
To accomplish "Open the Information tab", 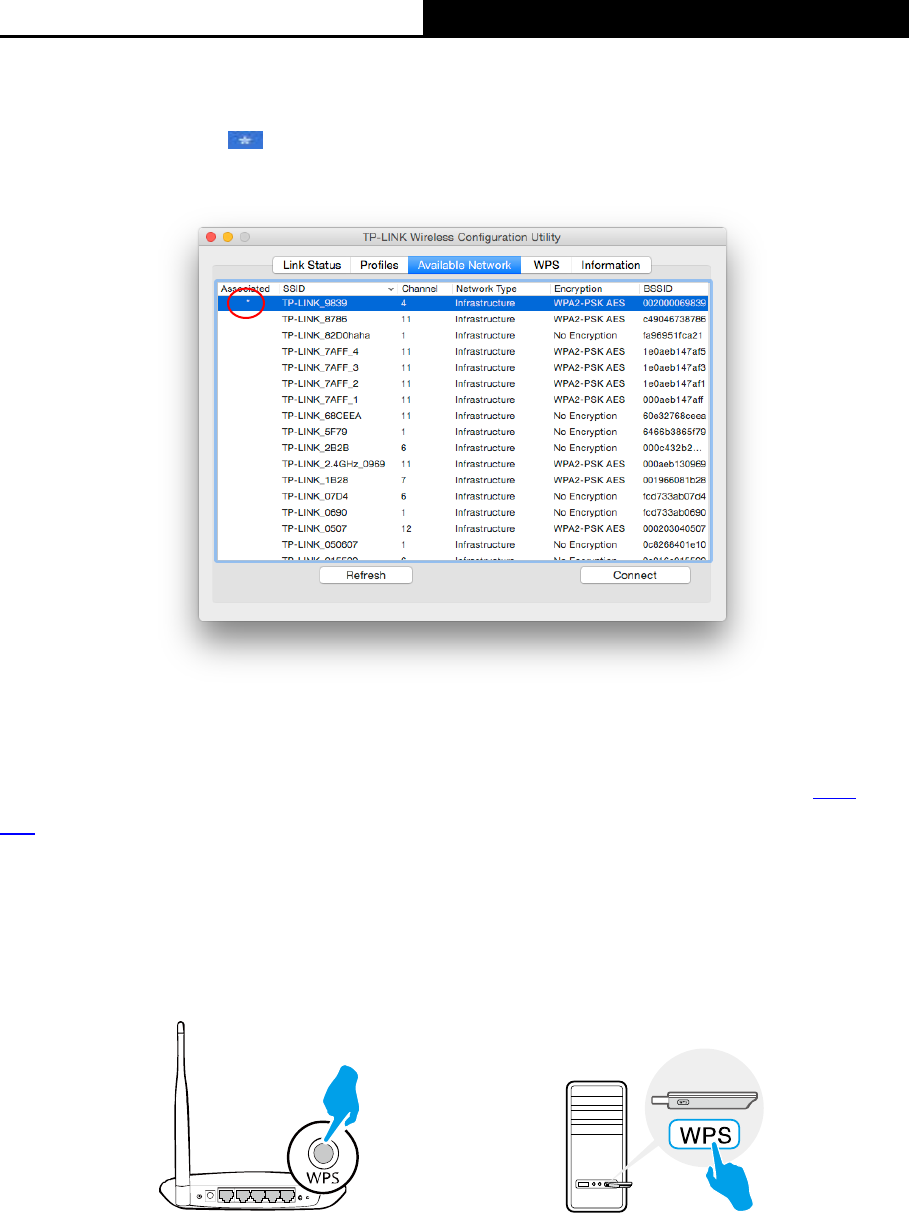I will (611, 265).
